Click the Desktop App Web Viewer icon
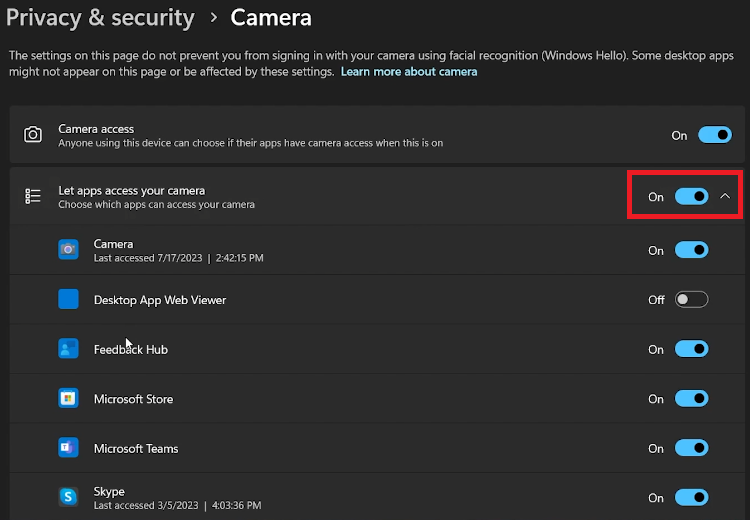The height and width of the screenshot is (520, 750). 68,299
